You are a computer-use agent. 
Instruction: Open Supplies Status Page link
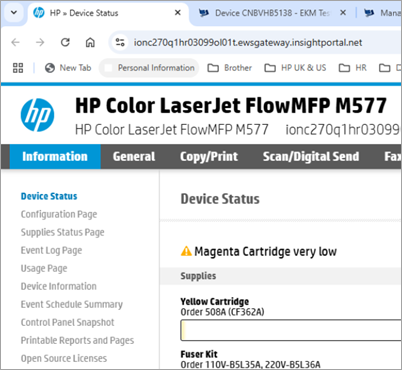click(x=63, y=232)
